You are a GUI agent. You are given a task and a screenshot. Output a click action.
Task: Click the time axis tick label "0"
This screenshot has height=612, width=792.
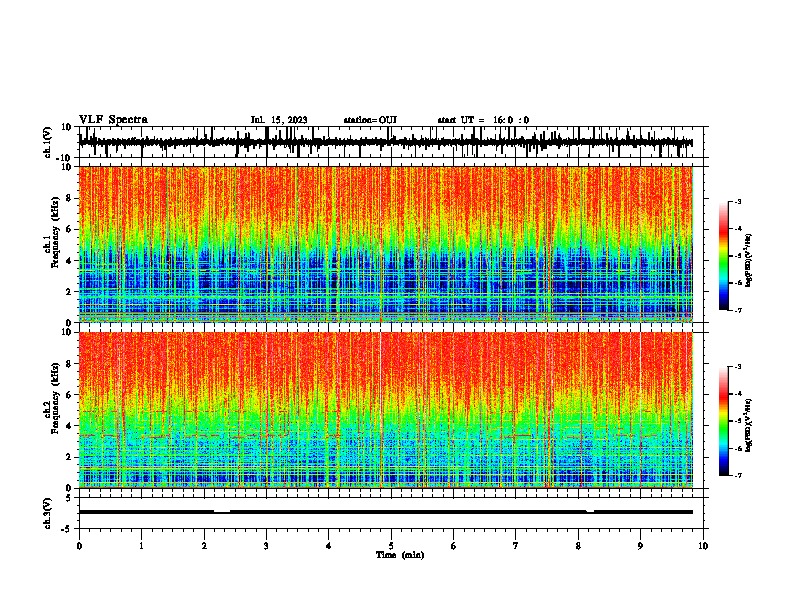tap(79, 546)
